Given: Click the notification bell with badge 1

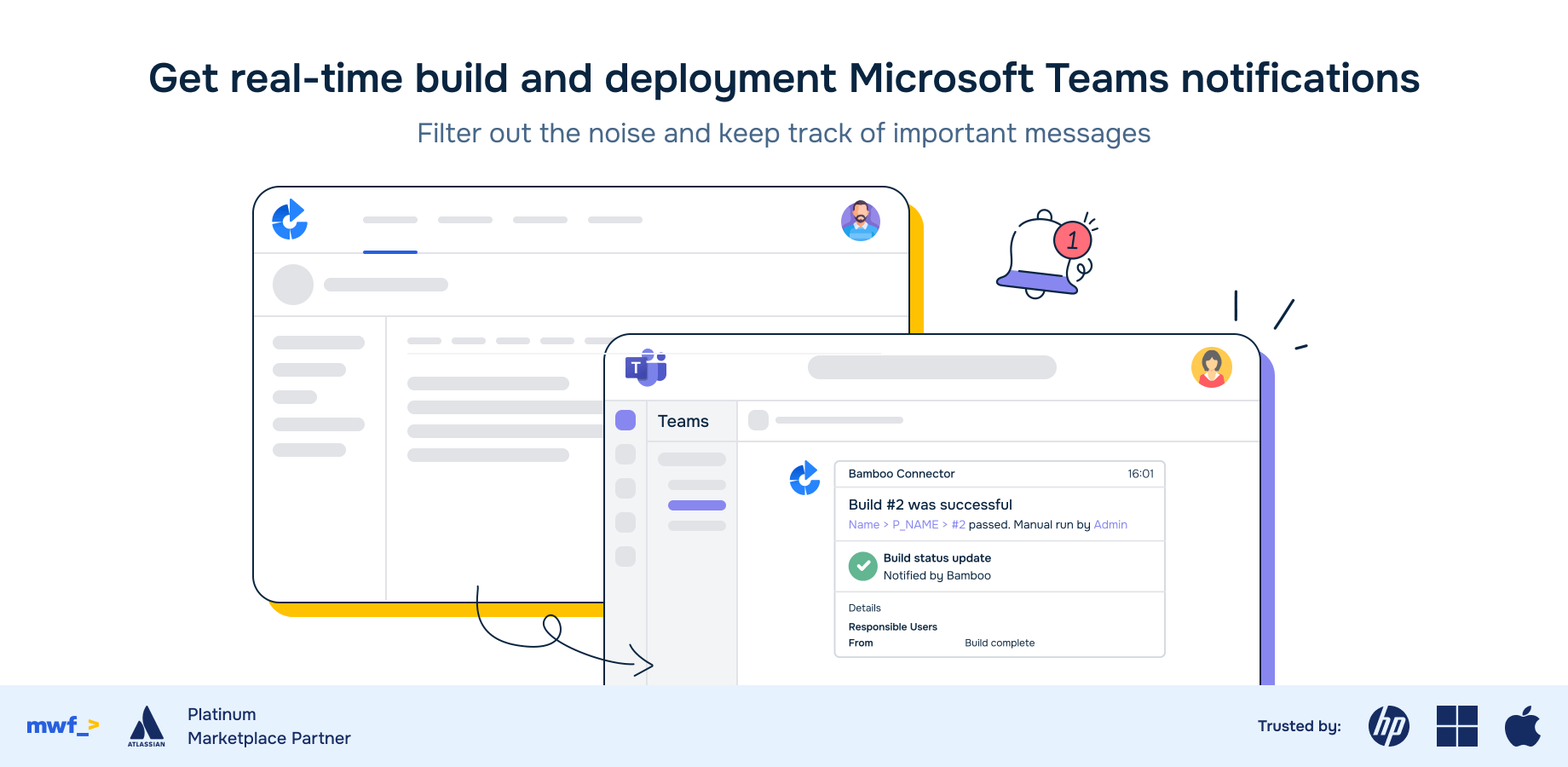Looking at the screenshot, I should (x=1046, y=253).
